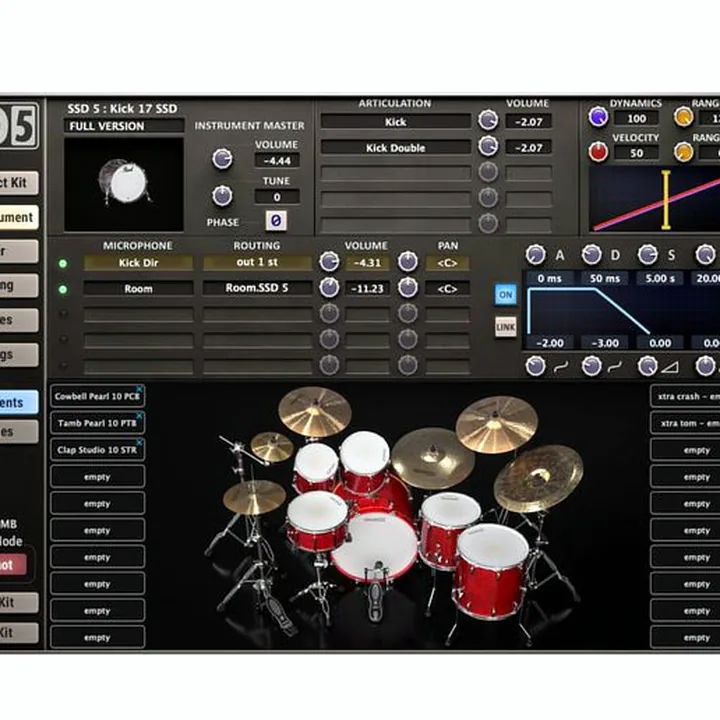Viewport: 720px width, 720px height.
Task: Click the 'FULL VERSION' label field
Action: pyautogui.click(x=124, y=126)
